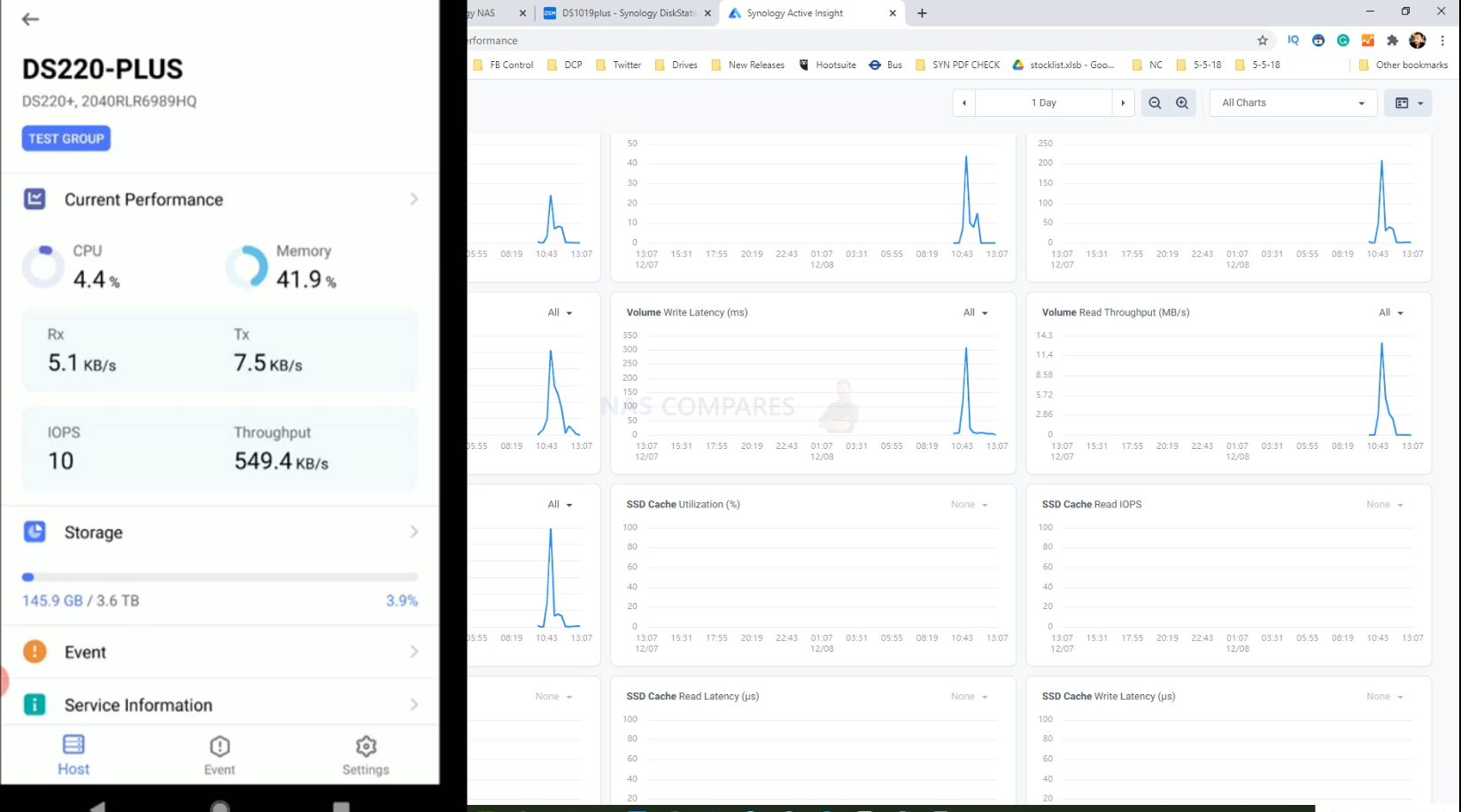Zoom out the chart time range
The height and width of the screenshot is (812, 1461).
[1155, 103]
